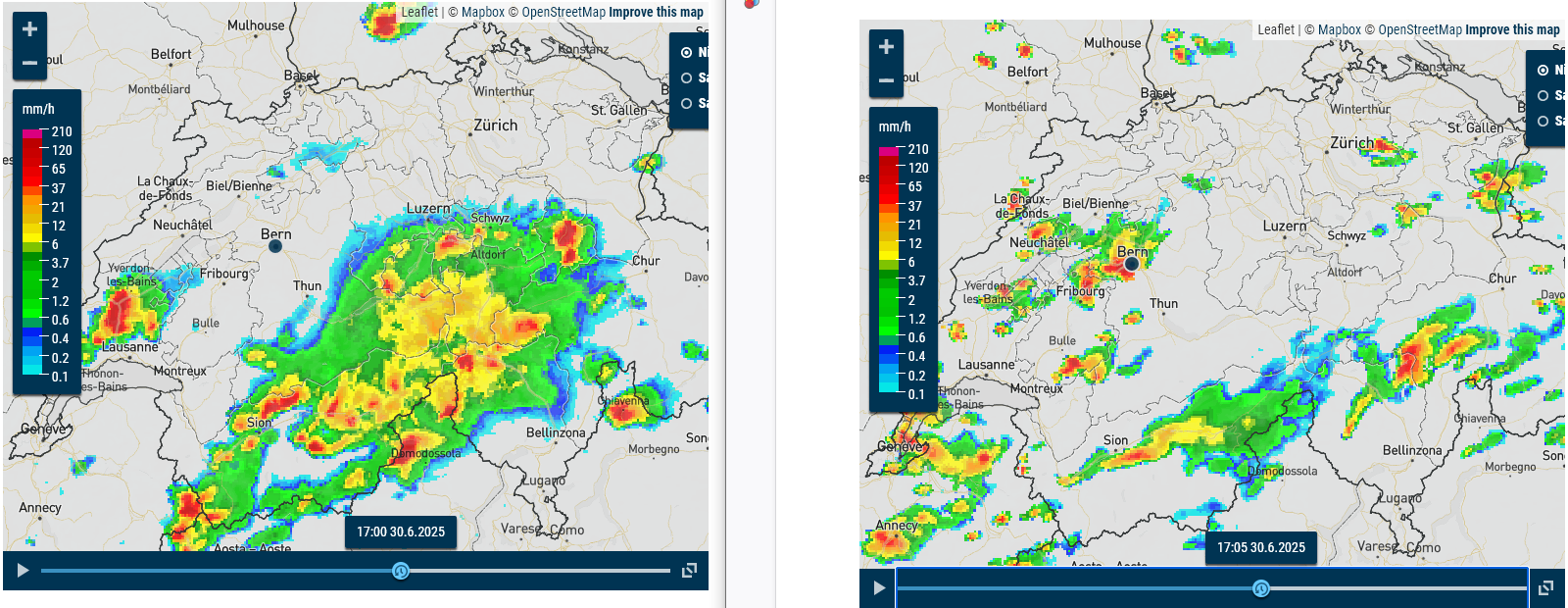Click the Bern location marker on the 17:05 map

click(x=1132, y=264)
